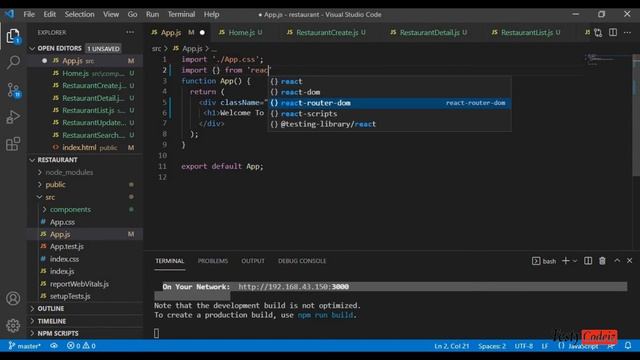This screenshot has height=360, width=640.
Task: Collapse the Open Editors section
Action: [x=32, y=49]
